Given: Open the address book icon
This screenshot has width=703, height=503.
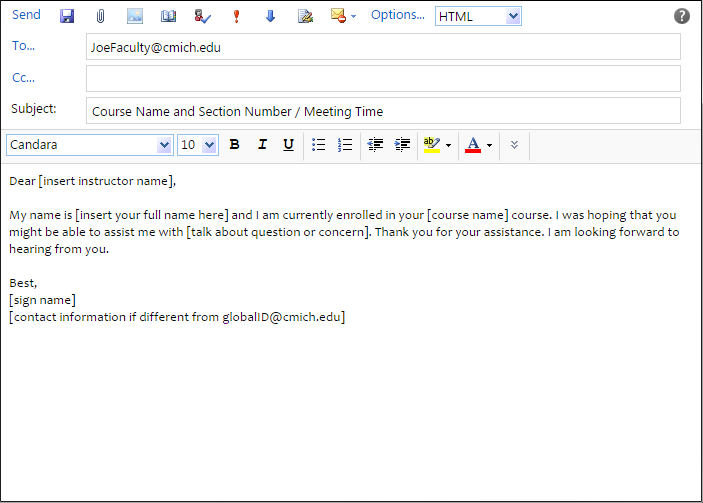Looking at the screenshot, I should 168,16.
